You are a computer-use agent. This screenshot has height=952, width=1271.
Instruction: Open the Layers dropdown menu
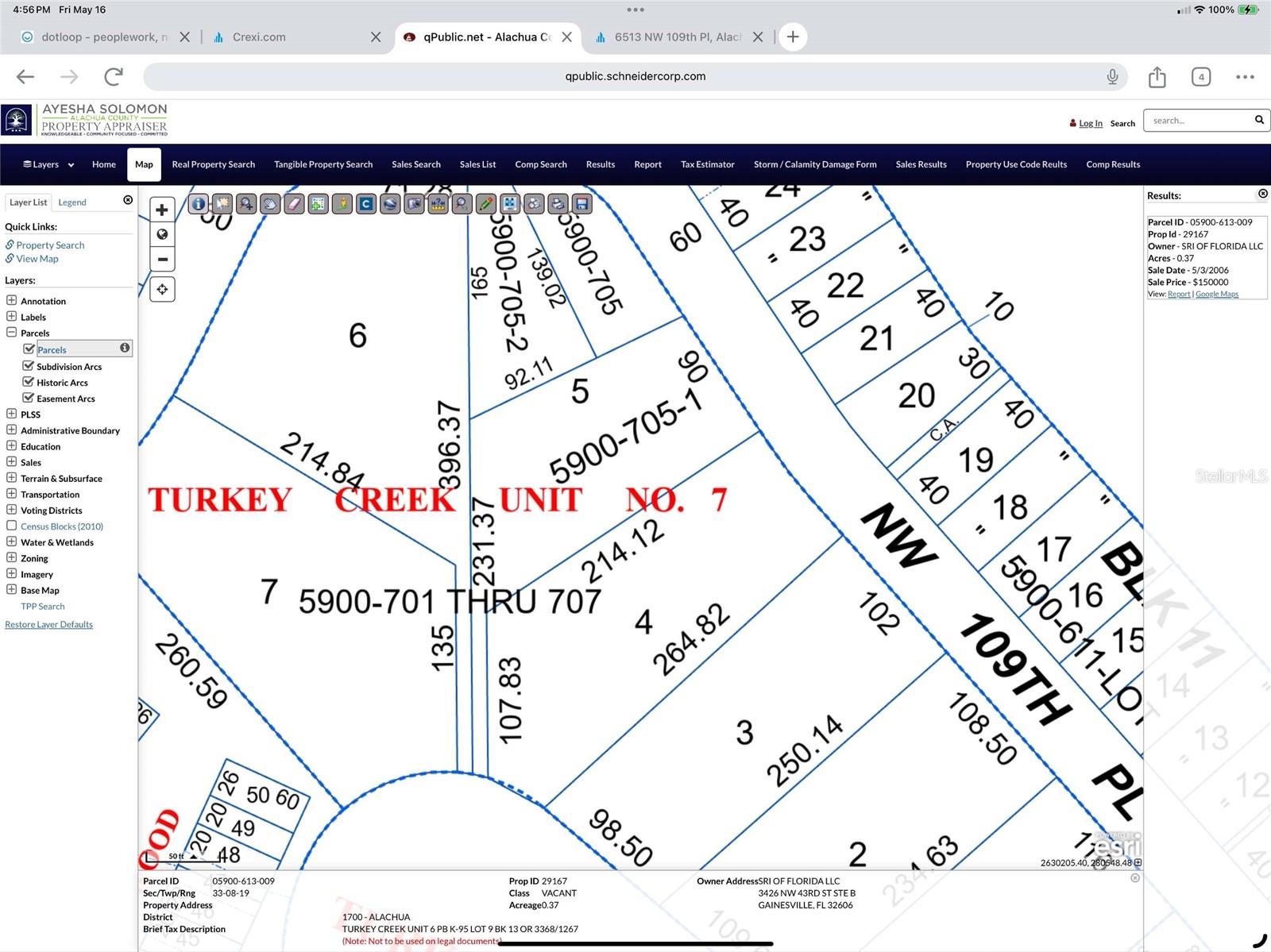(x=48, y=164)
